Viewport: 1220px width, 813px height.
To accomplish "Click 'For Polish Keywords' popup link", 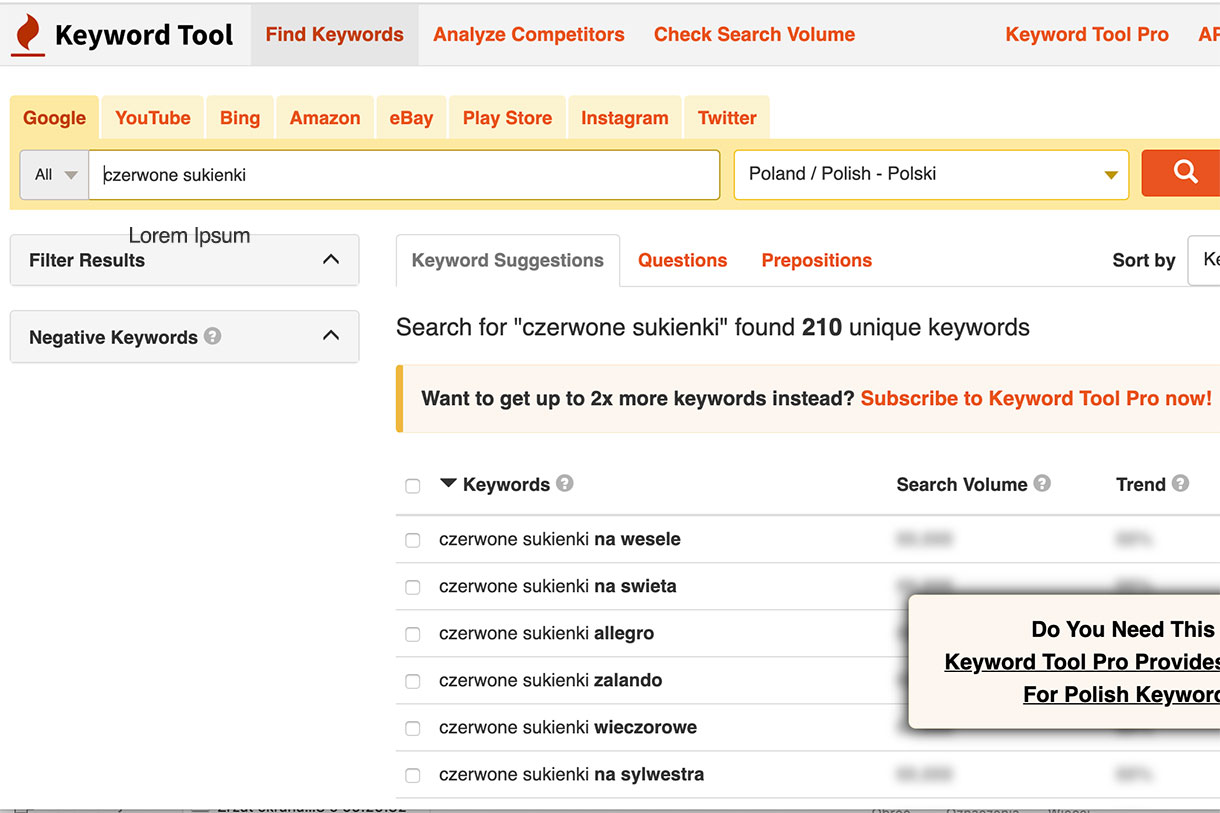I will [1121, 694].
